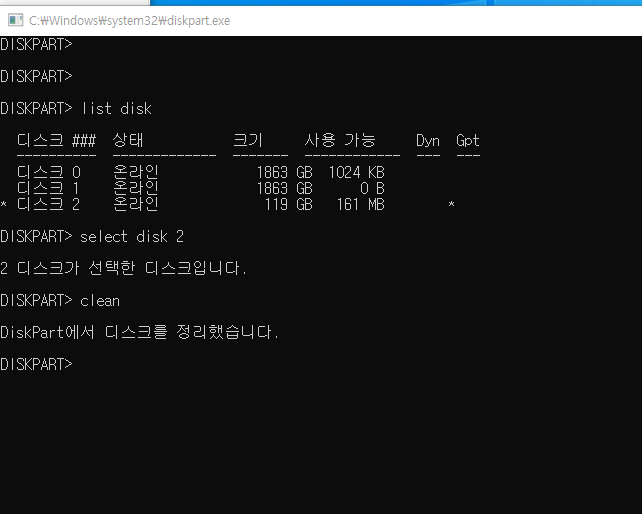Image resolution: width=642 pixels, height=514 pixels.
Task: Click the message 'DiskPart에서 디스크를 정리했습니다.'
Action: click(139, 332)
